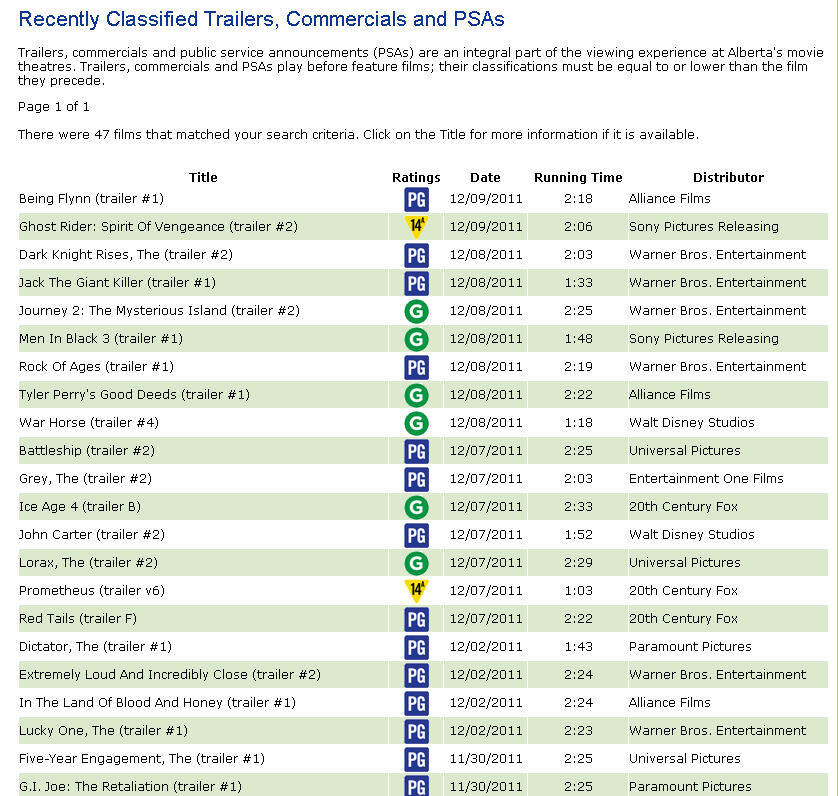The image size is (838, 796).
Task: Click date 12/09/2011 in Being Flynn row
Action: click(x=486, y=199)
